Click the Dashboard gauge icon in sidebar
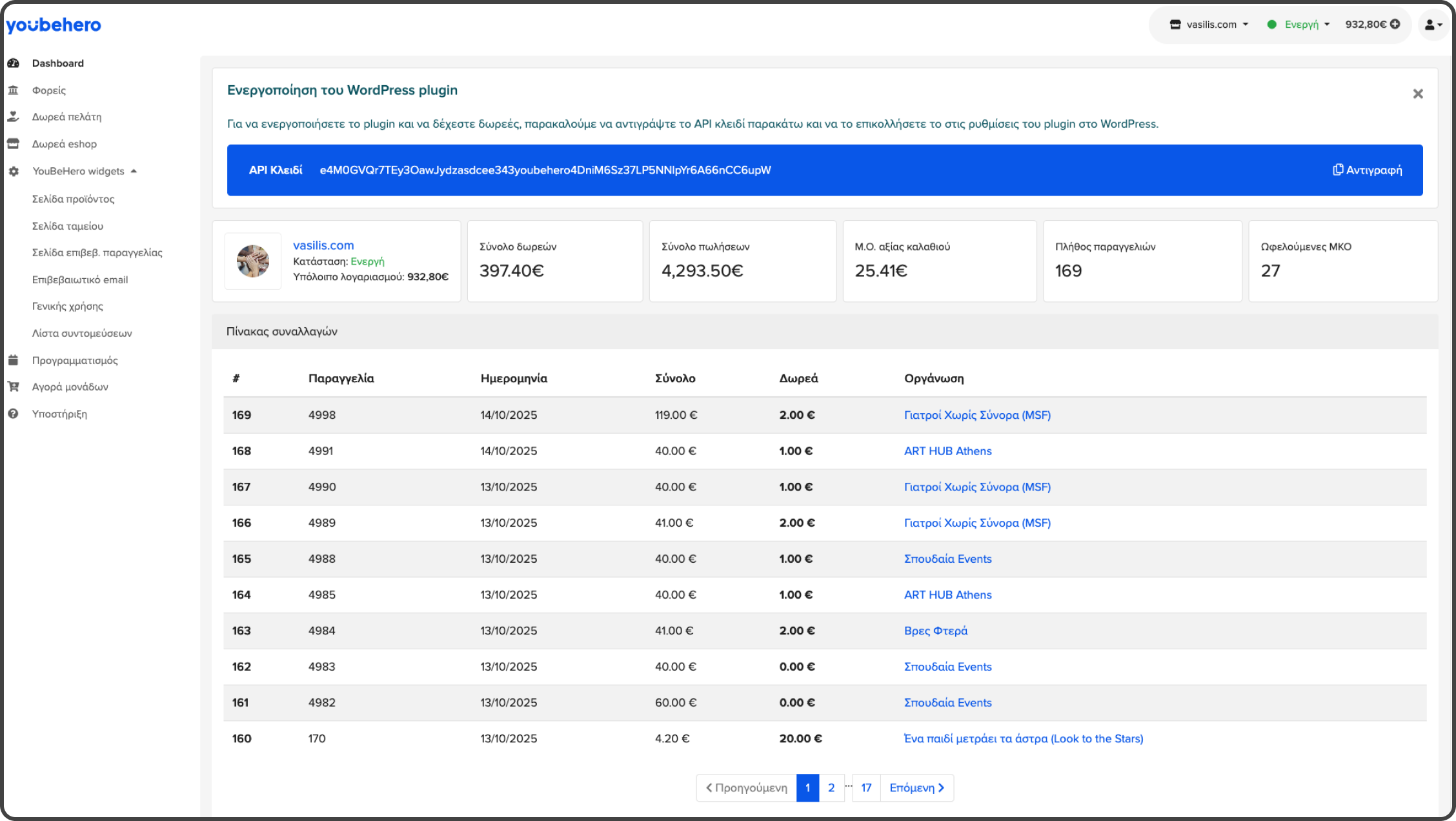 click(x=13, y=63)
